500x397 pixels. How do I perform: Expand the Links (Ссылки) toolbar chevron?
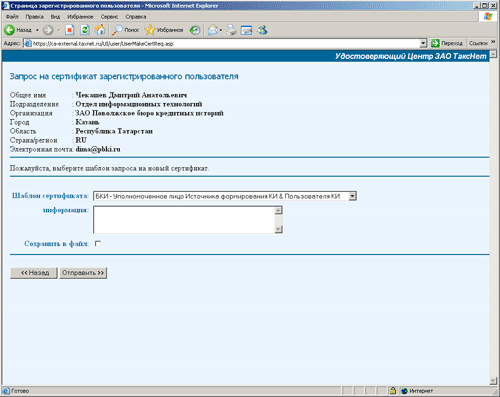tap(493, 42)
